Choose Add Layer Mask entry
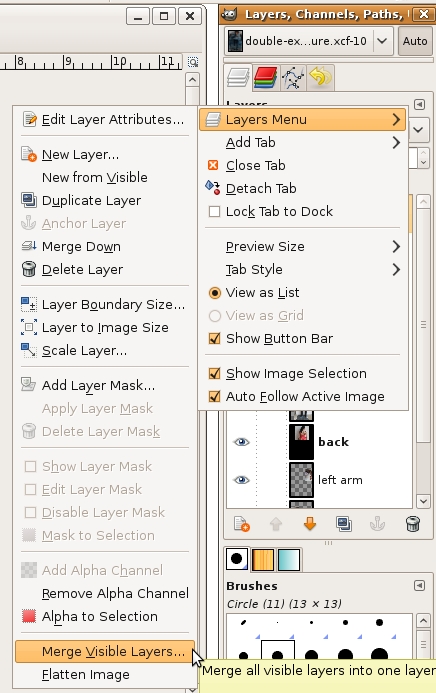This screenshot has height=693, width=436. (105, 385)
